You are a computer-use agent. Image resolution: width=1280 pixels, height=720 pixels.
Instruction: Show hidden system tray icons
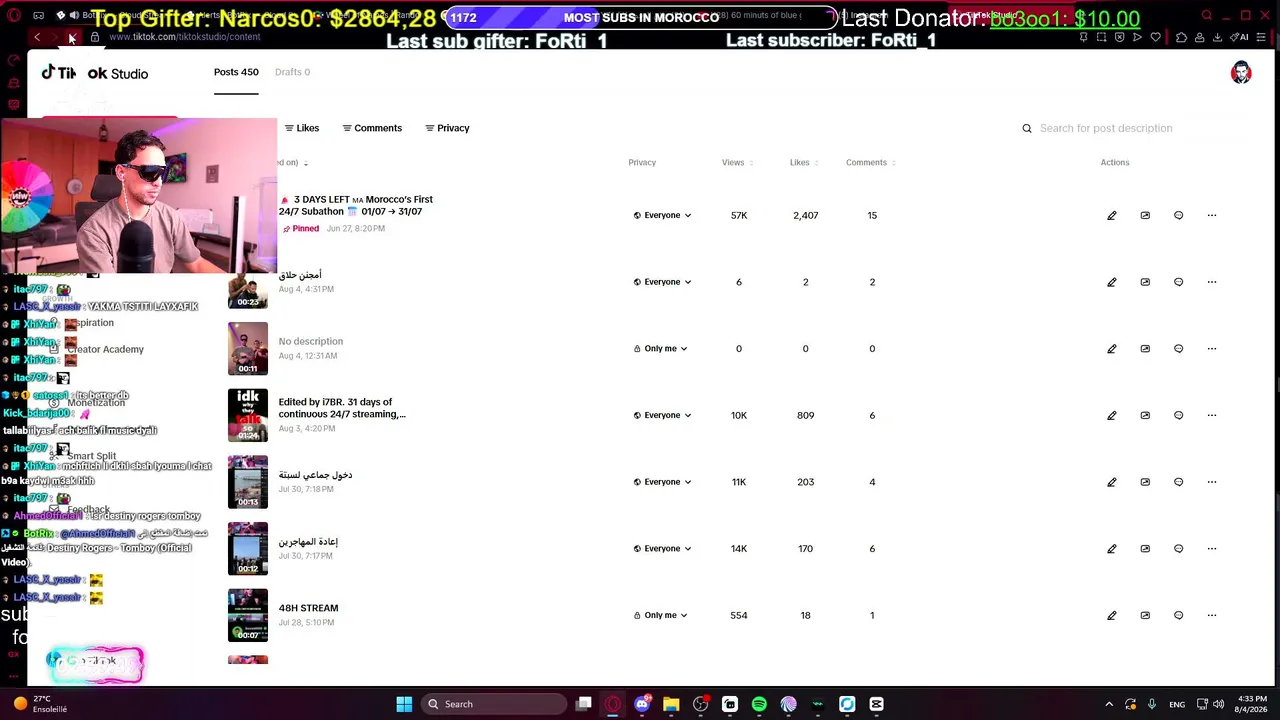point(1108,704)
